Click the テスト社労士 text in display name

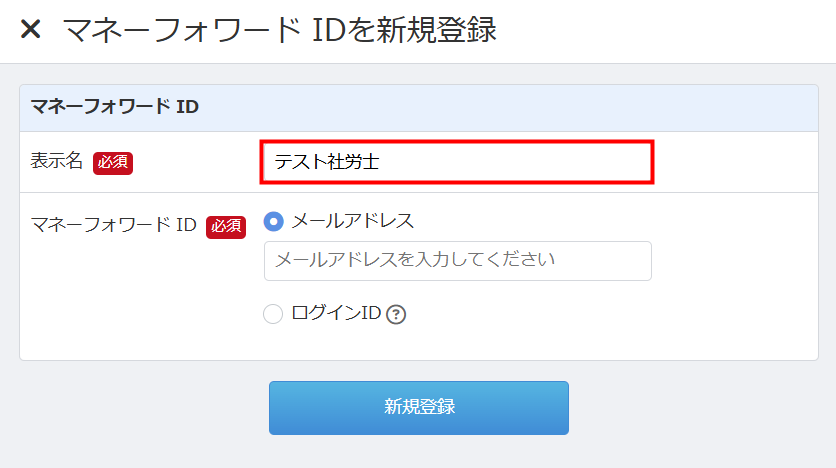(x=327, y=162)
